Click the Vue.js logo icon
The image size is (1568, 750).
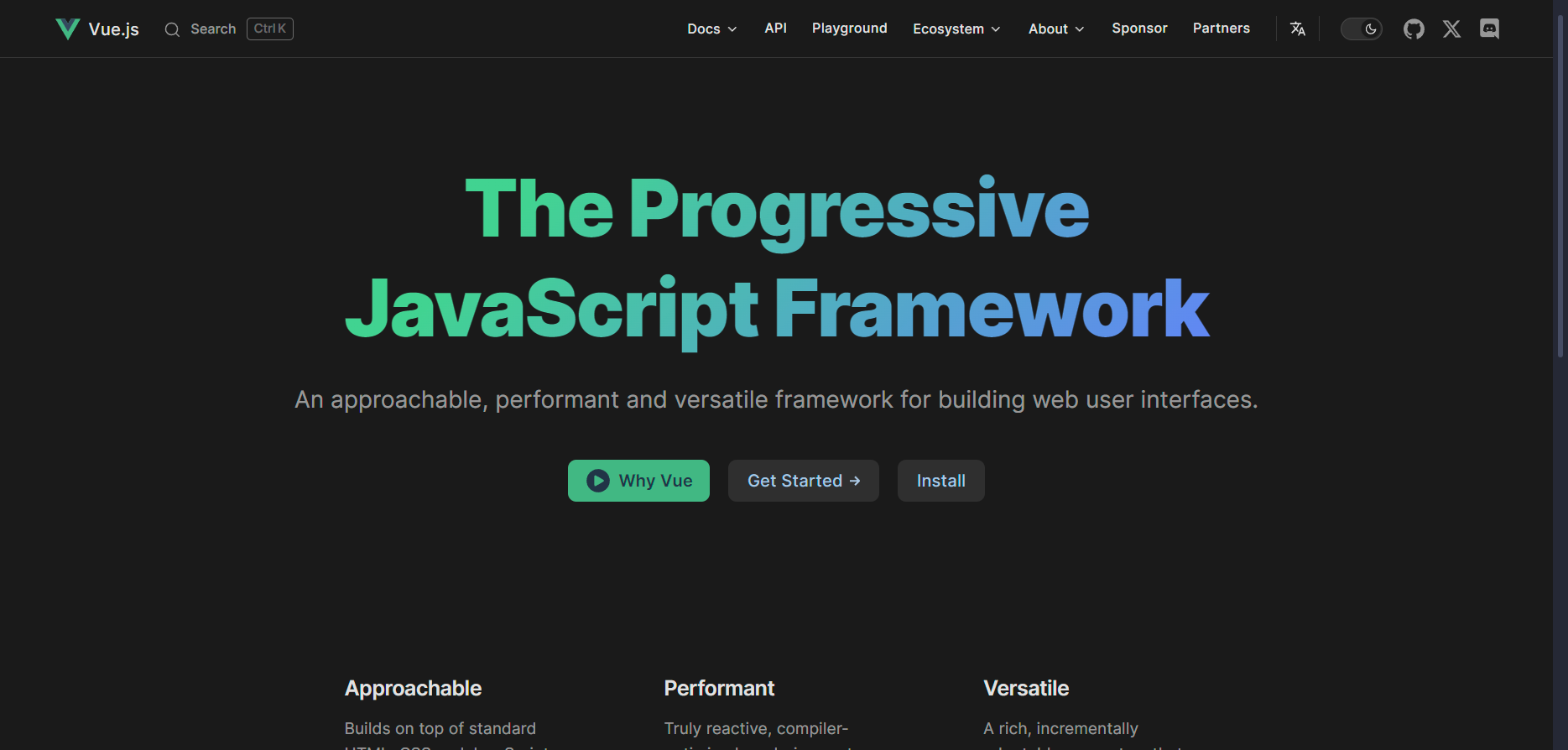pyautogui.click(x=67, y=29)
